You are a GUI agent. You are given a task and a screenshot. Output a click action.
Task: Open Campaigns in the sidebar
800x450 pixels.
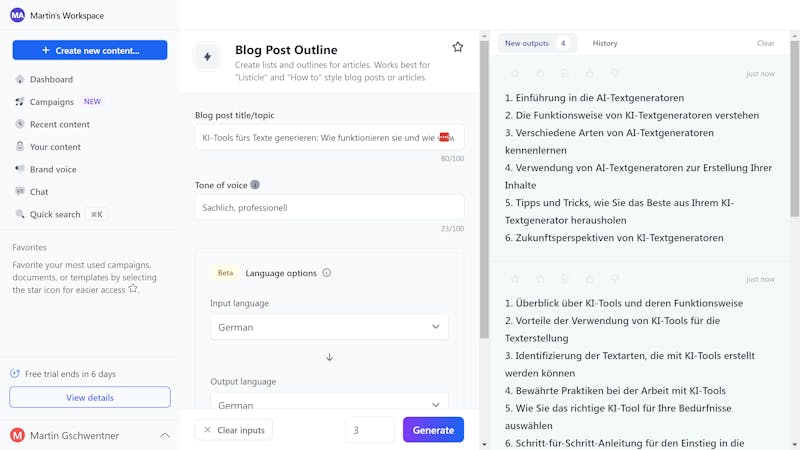(x=52, y=102)
